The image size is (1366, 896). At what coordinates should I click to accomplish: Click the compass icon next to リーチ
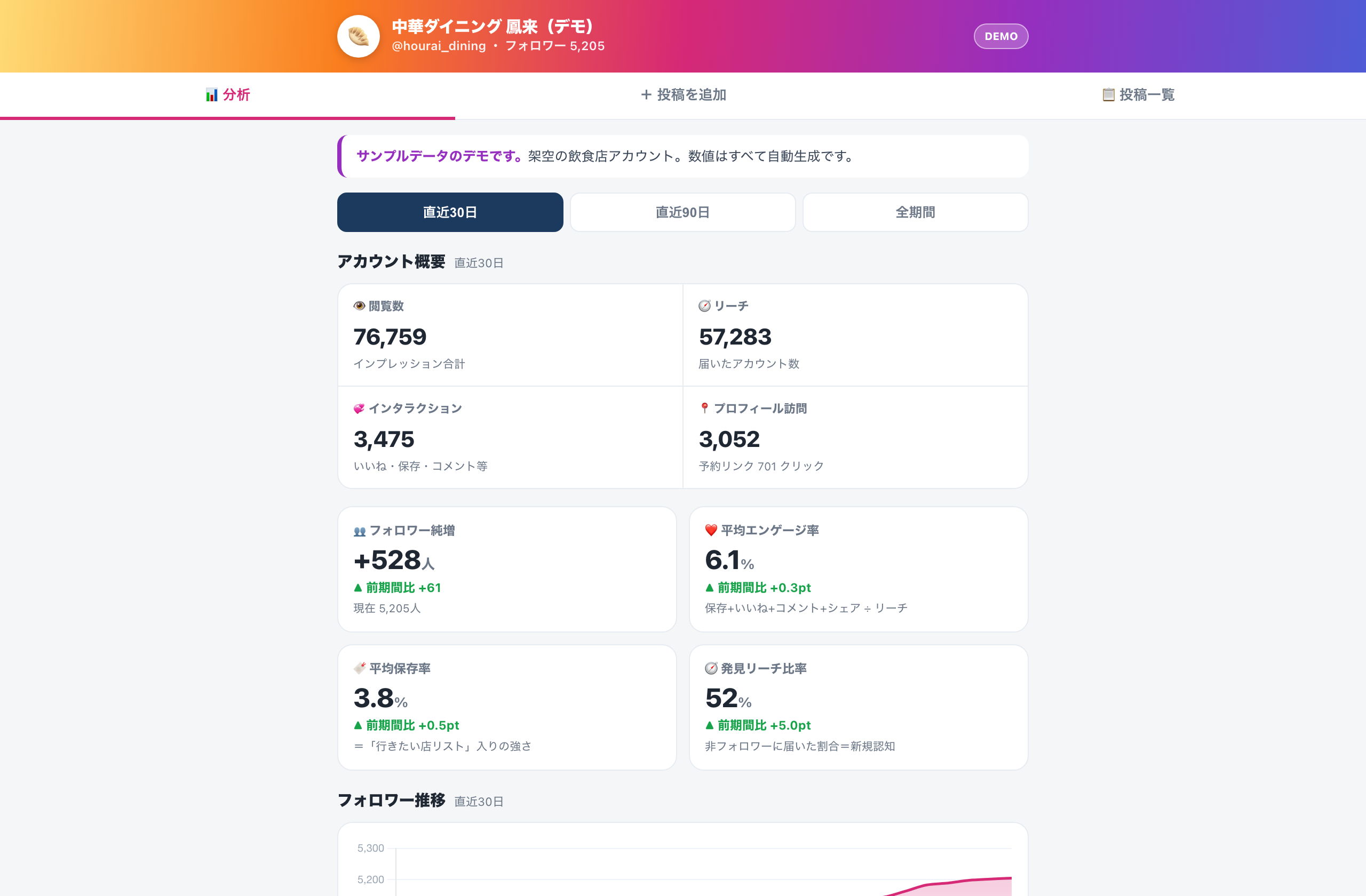tap(705, 306)
